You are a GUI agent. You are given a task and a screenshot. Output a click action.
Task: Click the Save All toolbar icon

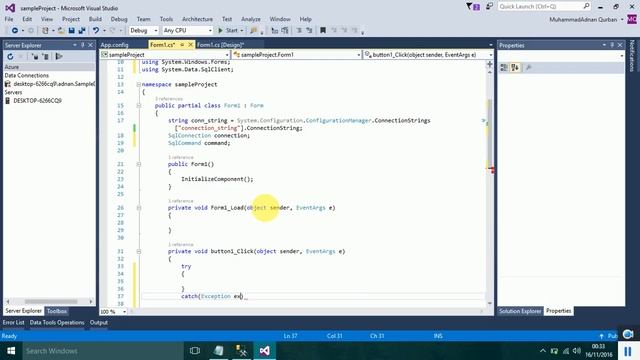(82, 31)
